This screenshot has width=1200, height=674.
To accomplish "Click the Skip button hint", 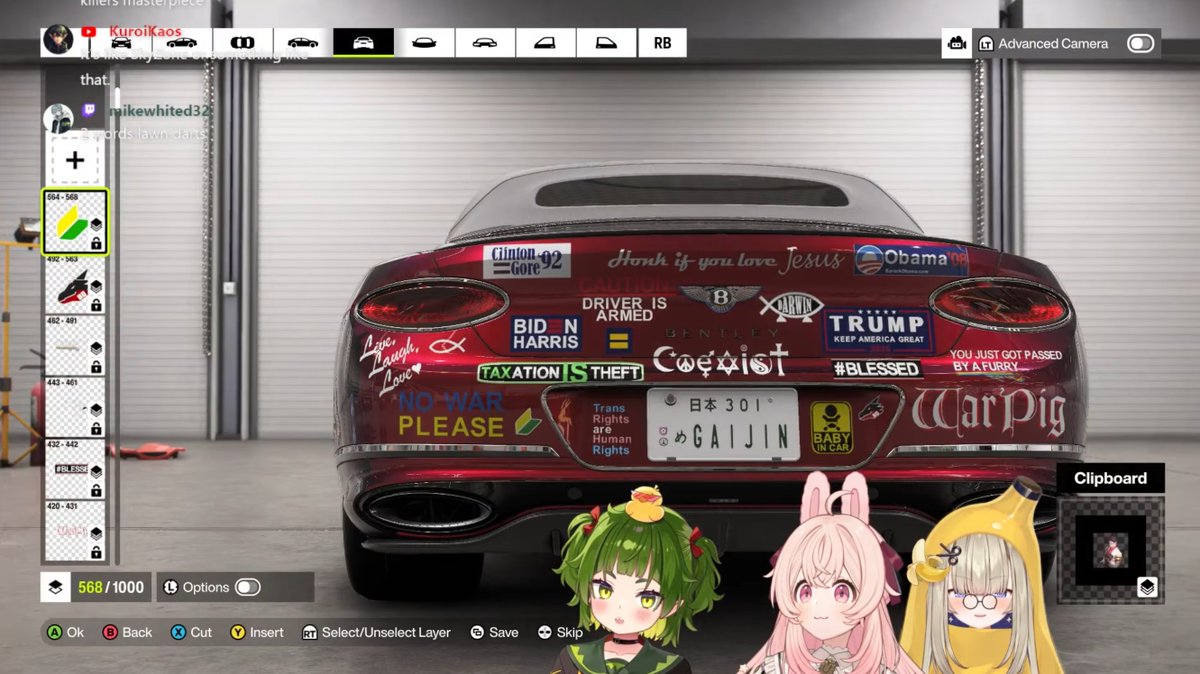I will (x=560, y=632).
